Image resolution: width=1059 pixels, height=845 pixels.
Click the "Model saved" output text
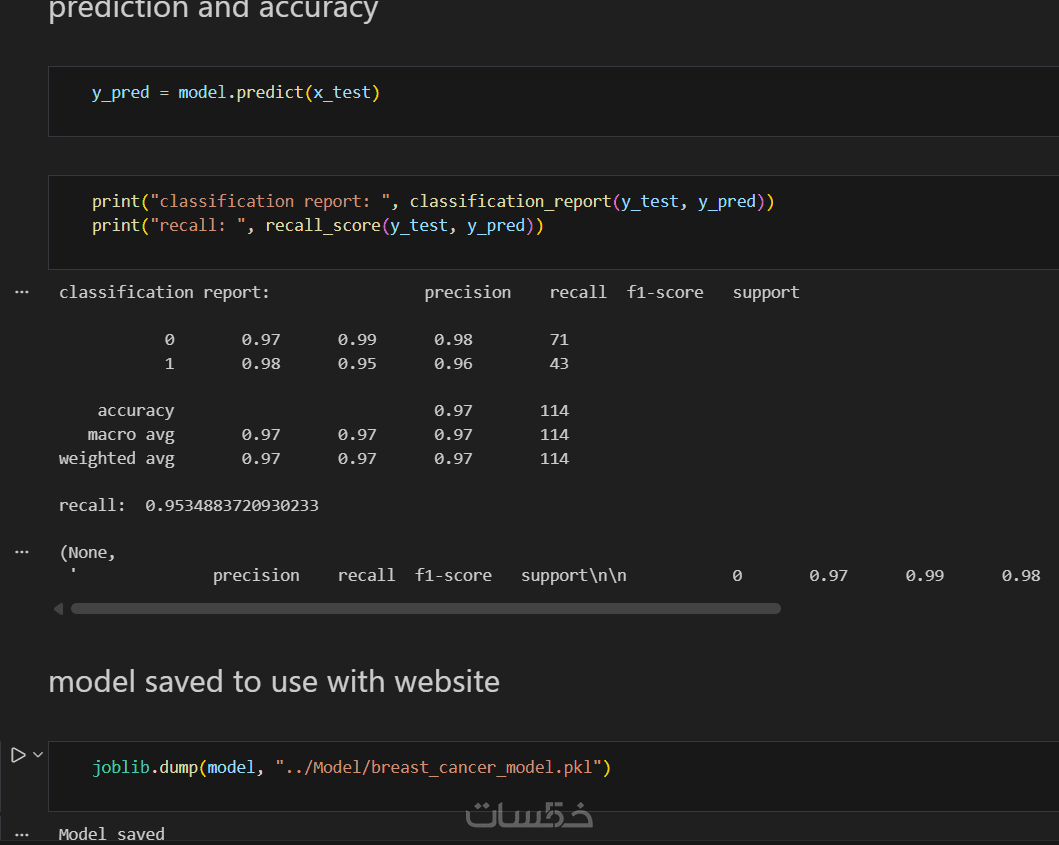pyautogui.click(x=112, y=834)
